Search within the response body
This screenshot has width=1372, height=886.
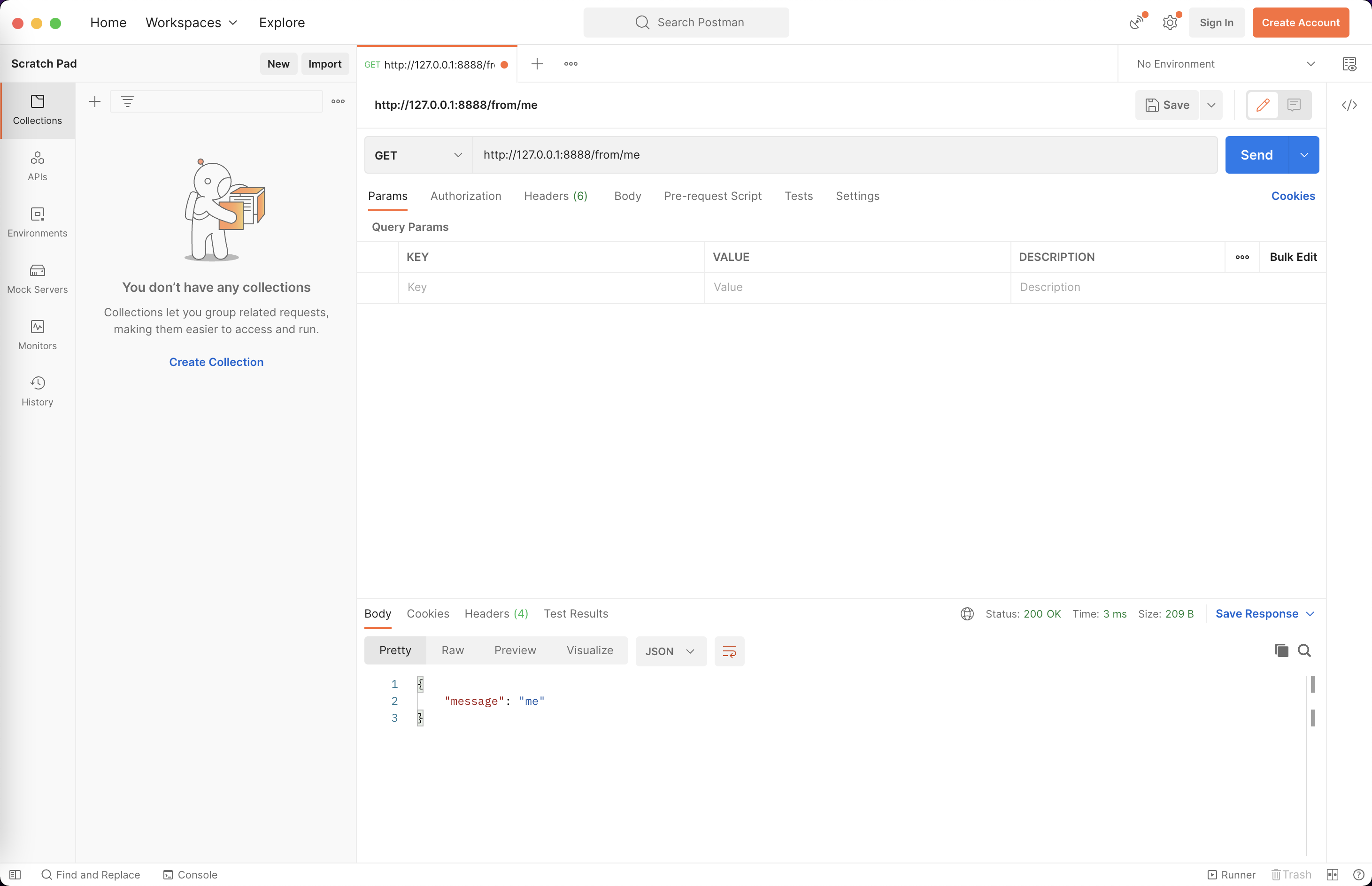point(1305,650)
